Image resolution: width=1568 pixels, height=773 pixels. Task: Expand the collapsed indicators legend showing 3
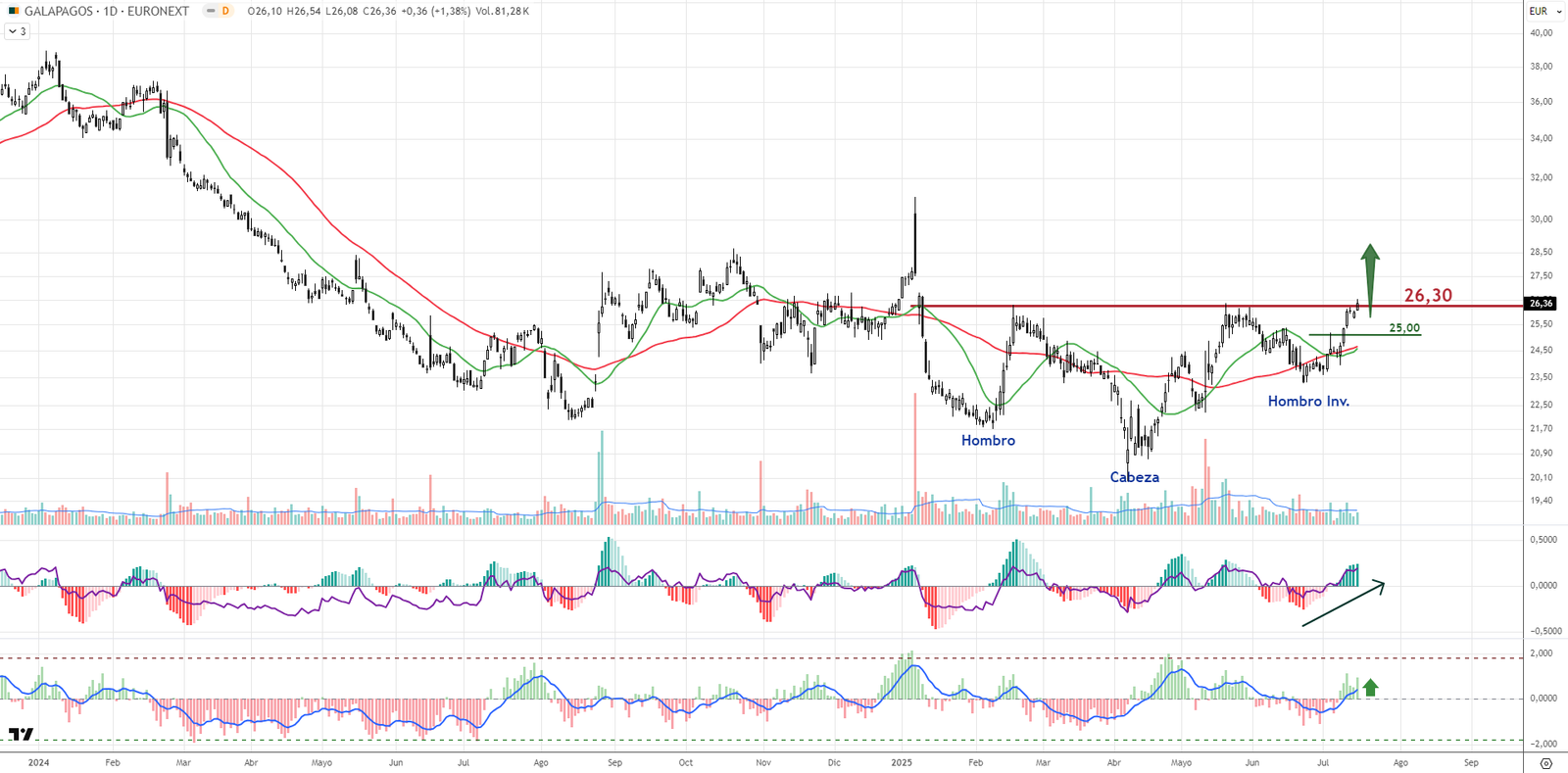coord(17,31)
